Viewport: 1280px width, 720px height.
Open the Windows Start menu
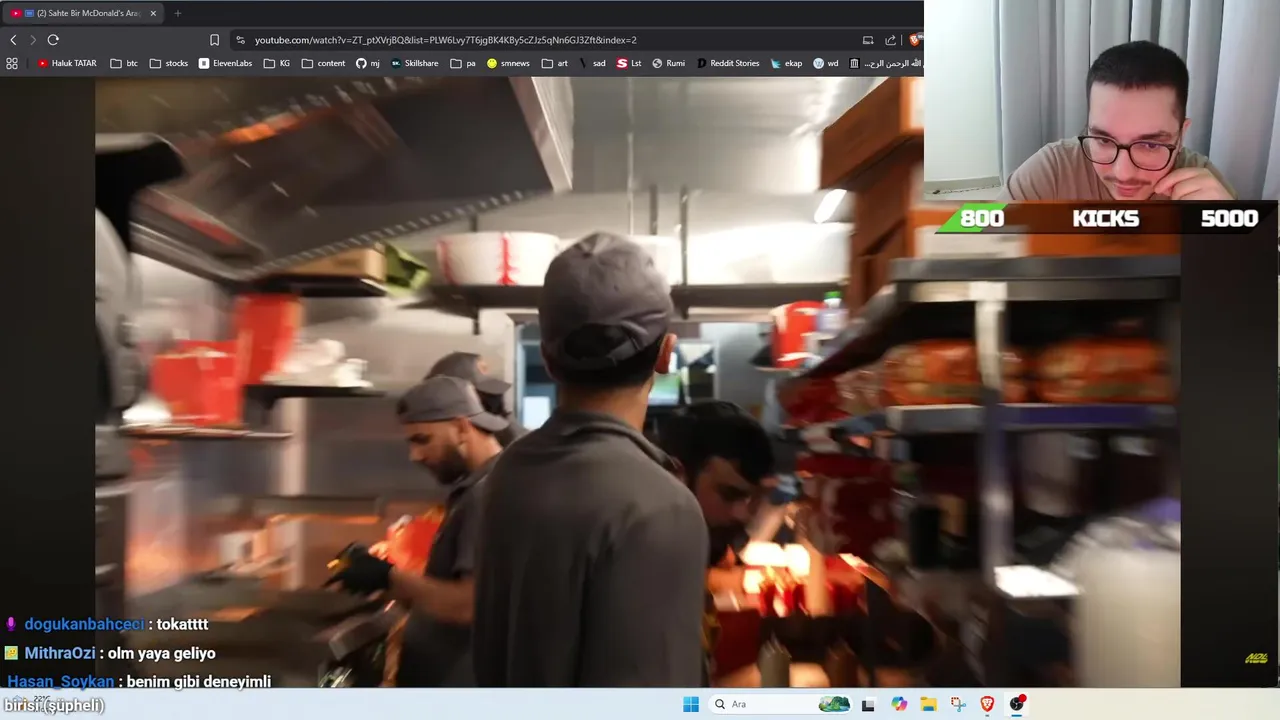691,704
